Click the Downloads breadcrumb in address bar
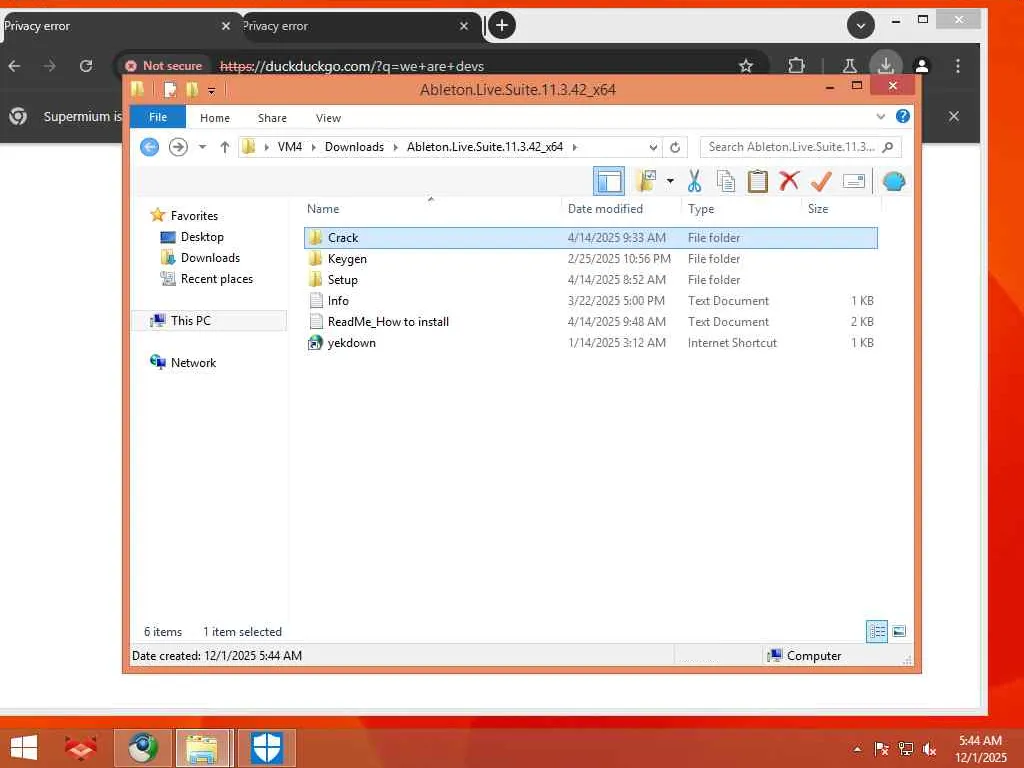The height and width of the screenshot is (768, 1024). [x=354, y=147]
